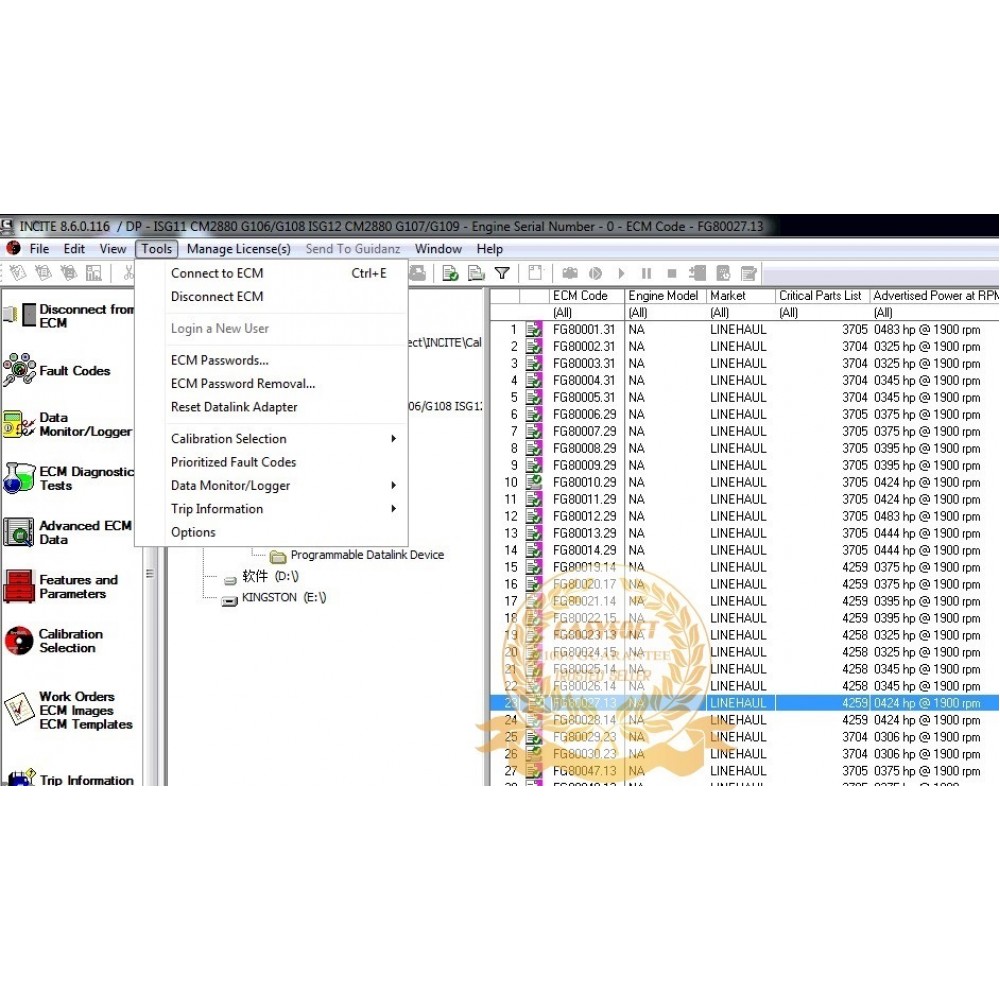Sort by Critical Parts List column header
Viewport: 1000px width, 1000px height.
pyautogui.click(x=823, y=296)
